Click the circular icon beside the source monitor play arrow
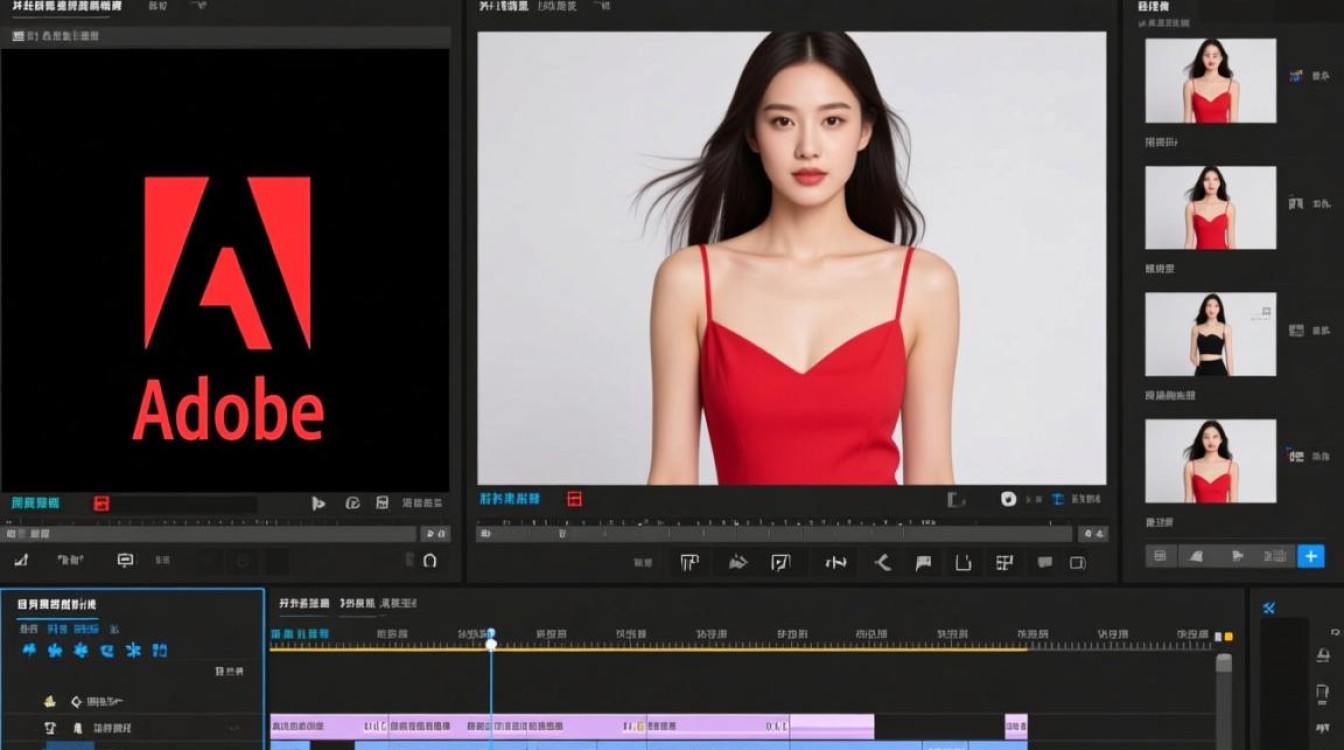Viewport: 1344px width, 750px height. [x=352, y=503]
